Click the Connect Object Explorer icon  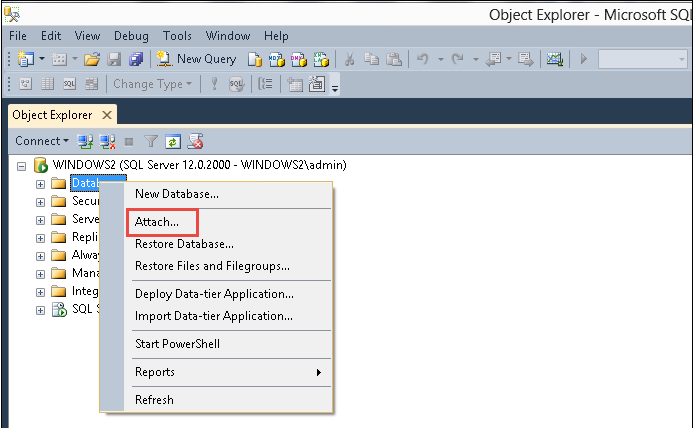(85, 141)
